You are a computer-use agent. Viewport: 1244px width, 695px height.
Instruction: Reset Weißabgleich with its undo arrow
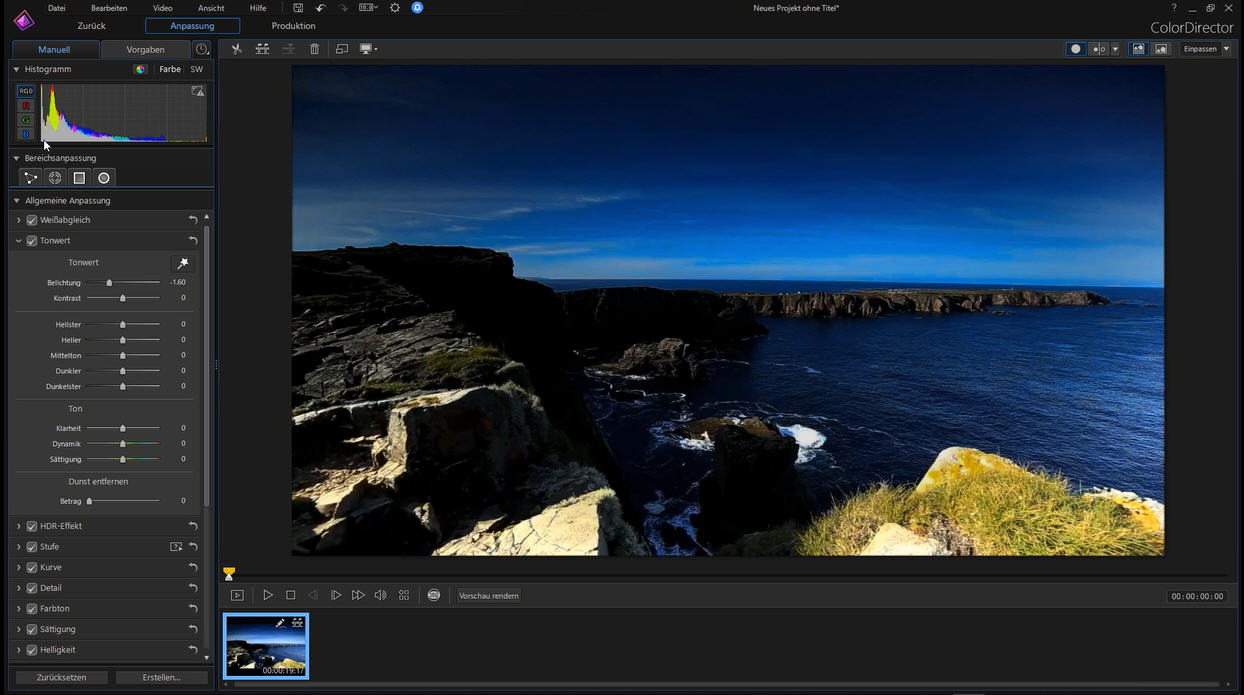pos(193,220)
